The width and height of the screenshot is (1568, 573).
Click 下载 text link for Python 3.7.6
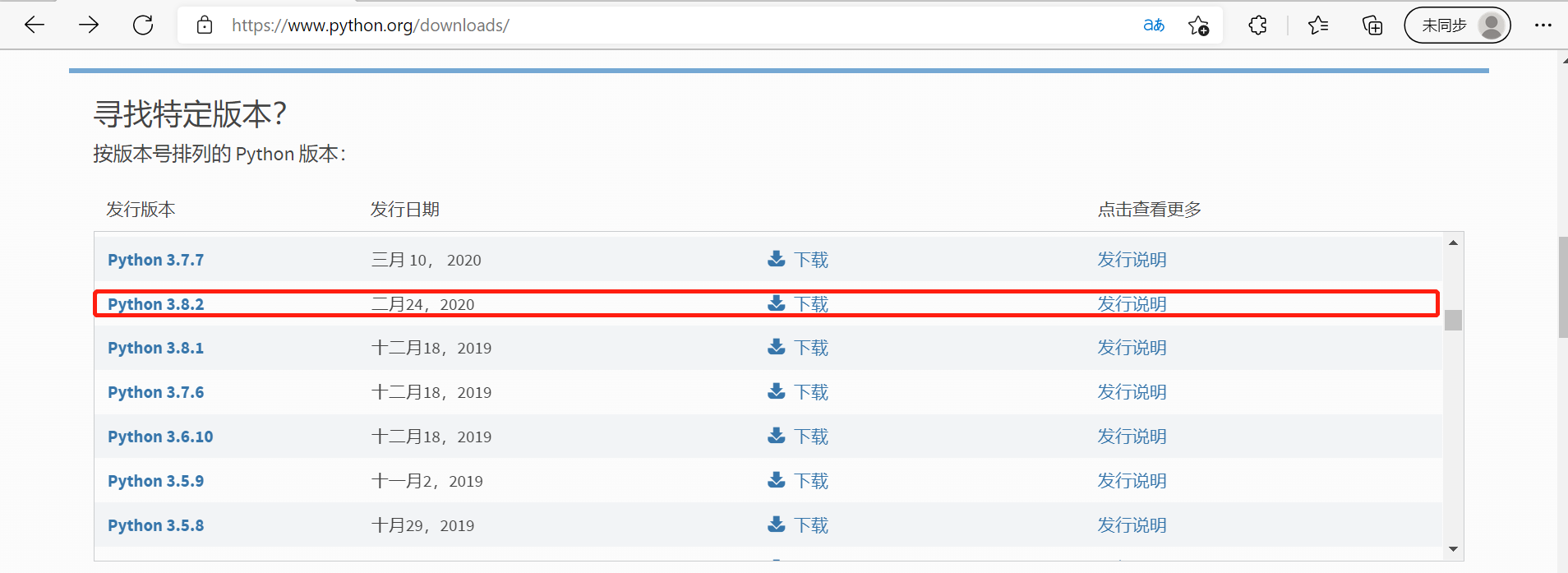click(811, 392)
